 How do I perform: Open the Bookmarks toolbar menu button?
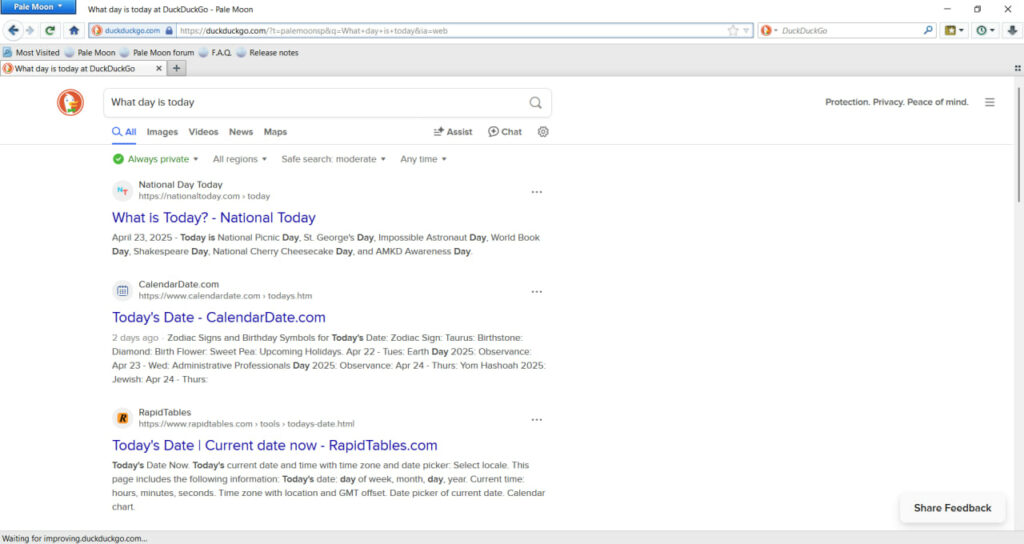pyautogui.click(x=954, y=31)
